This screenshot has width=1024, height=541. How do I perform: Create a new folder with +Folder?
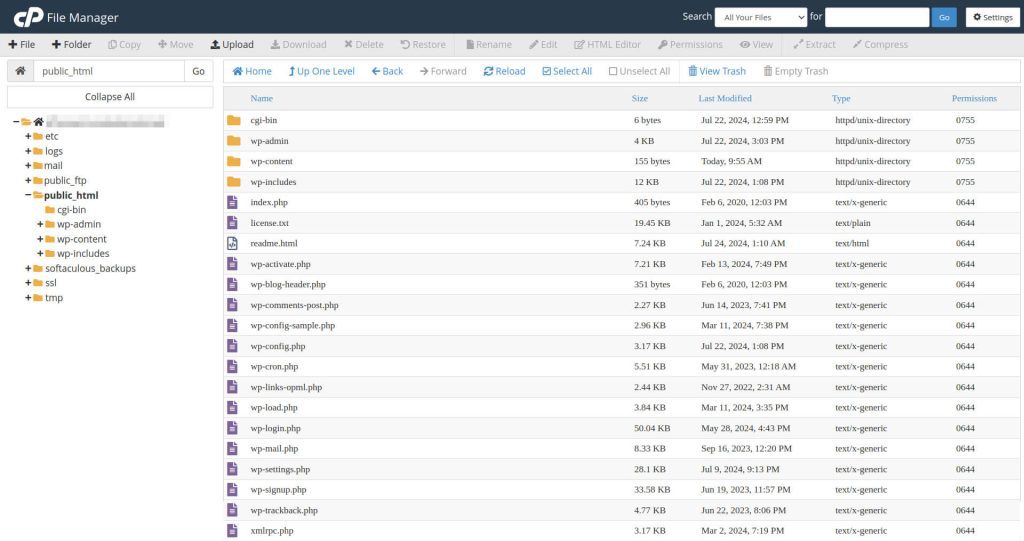[71, 44]
